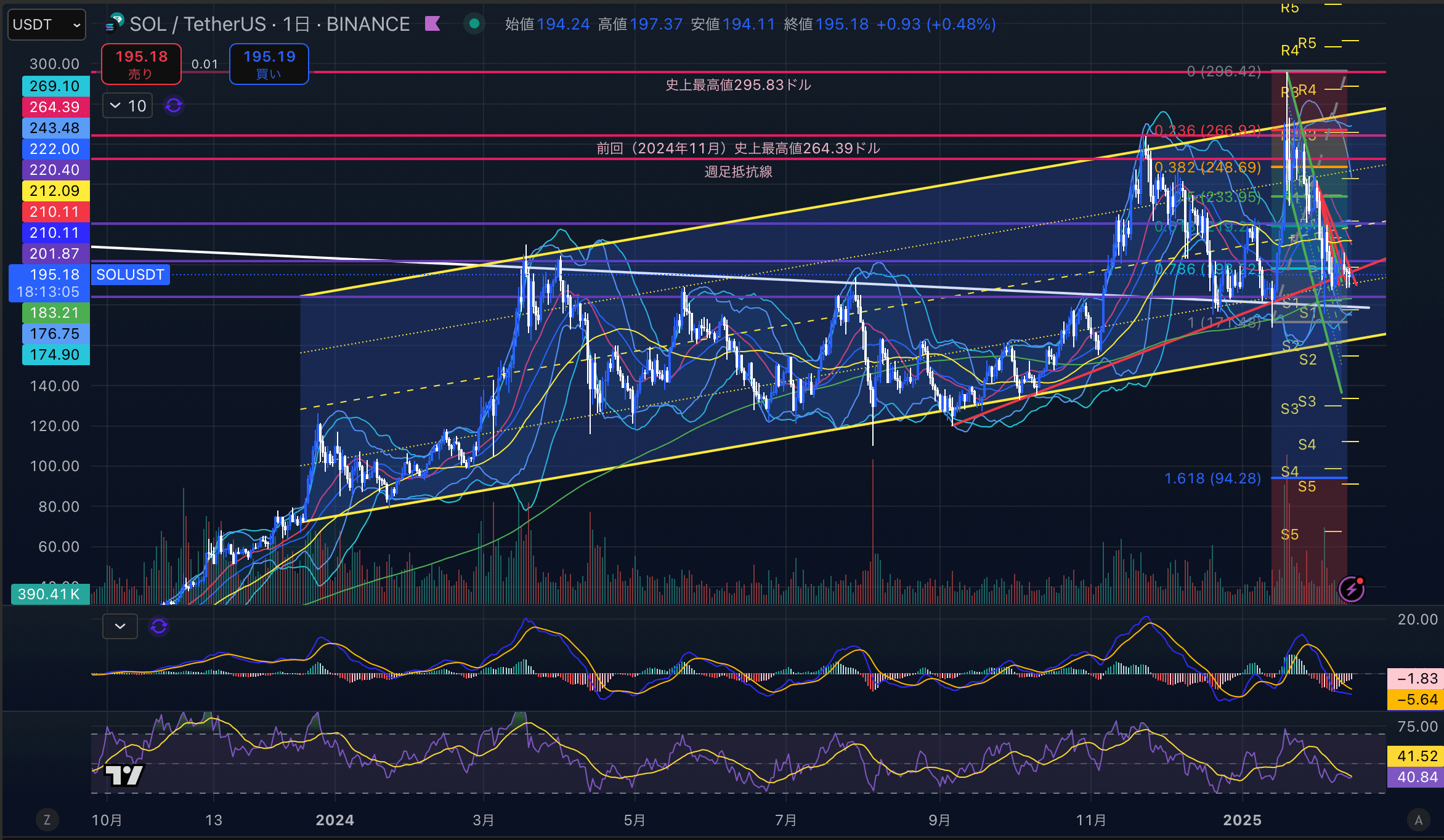This screenshot has height=840, width=1444.
Task: Expand the indicators legend showing 10
Action: (128, 106)
